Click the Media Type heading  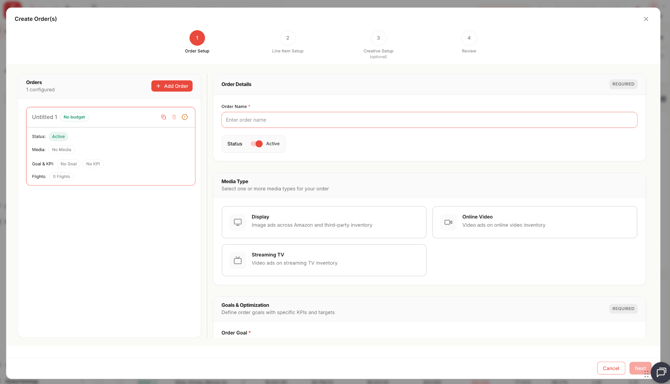point(235,181)
